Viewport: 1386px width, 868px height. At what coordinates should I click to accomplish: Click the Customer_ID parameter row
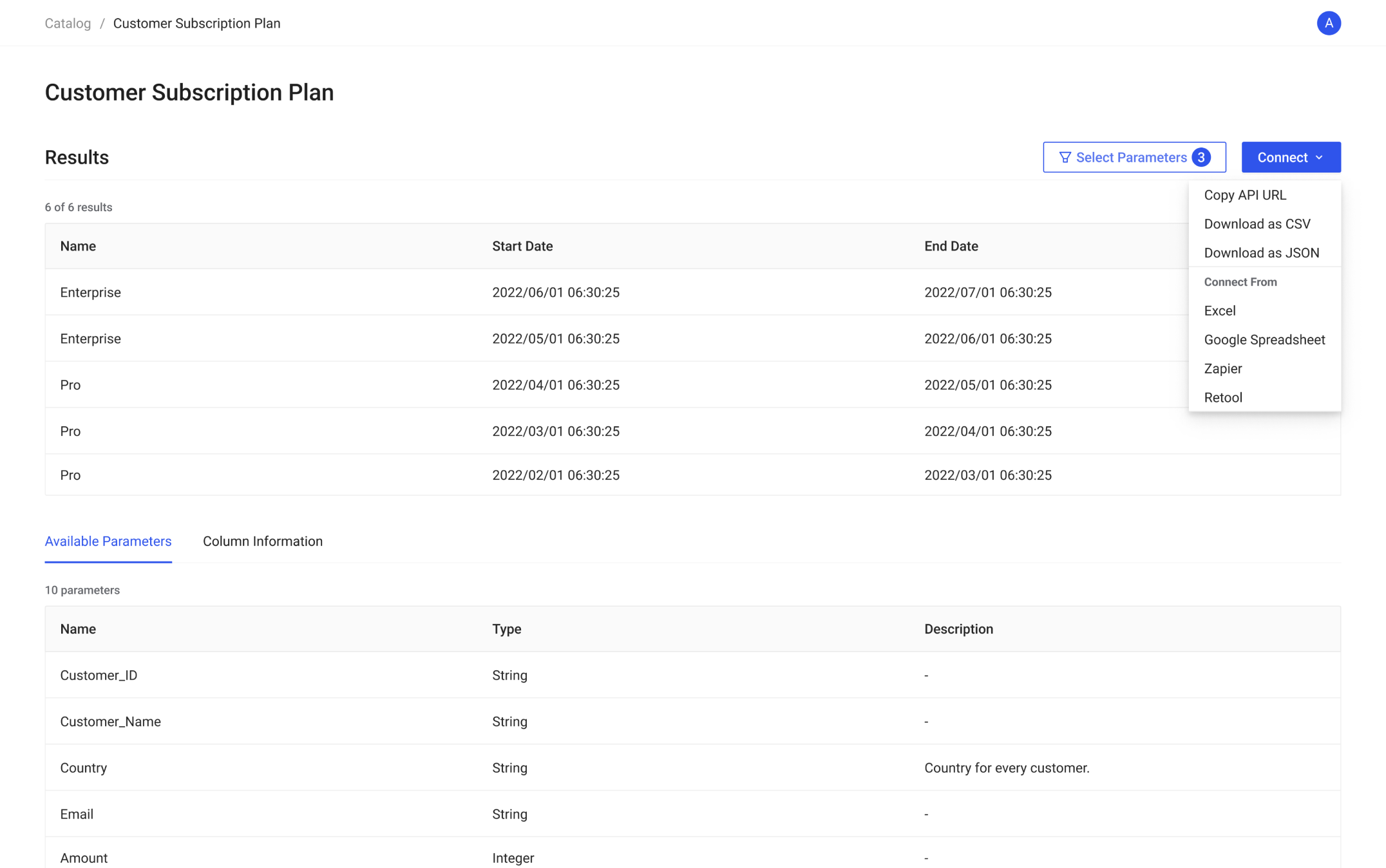tap(99, 675)
